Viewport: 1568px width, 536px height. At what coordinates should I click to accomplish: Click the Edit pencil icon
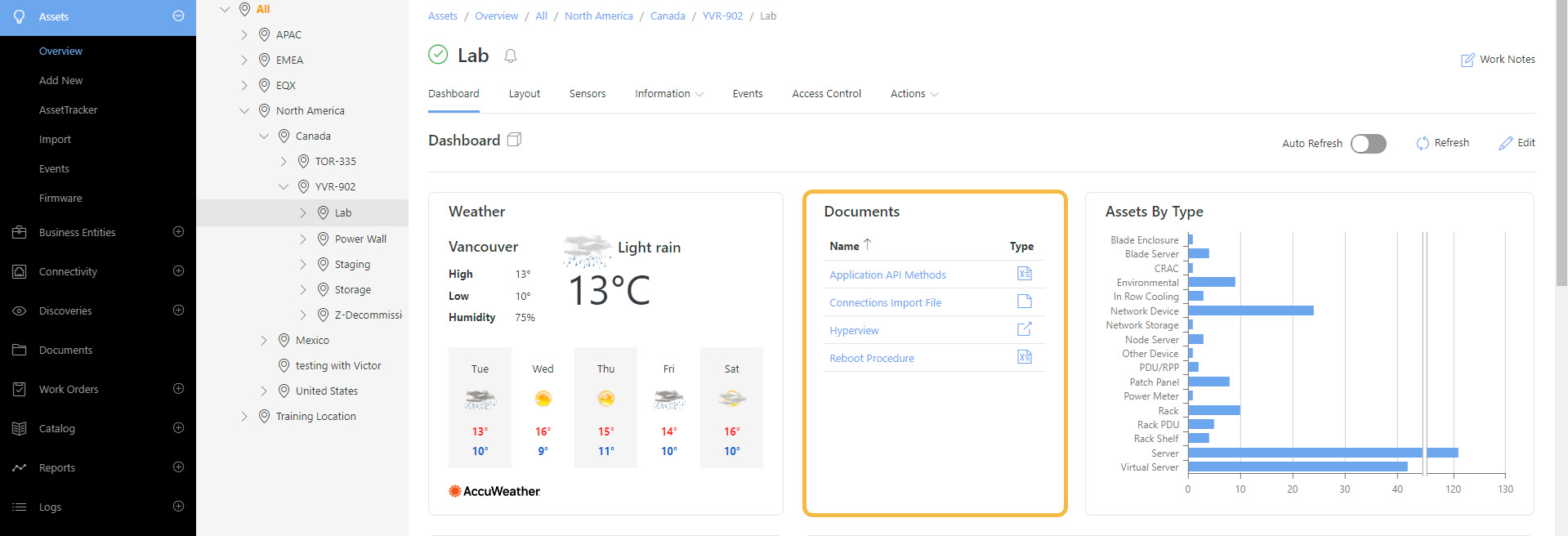(1506, 143)
